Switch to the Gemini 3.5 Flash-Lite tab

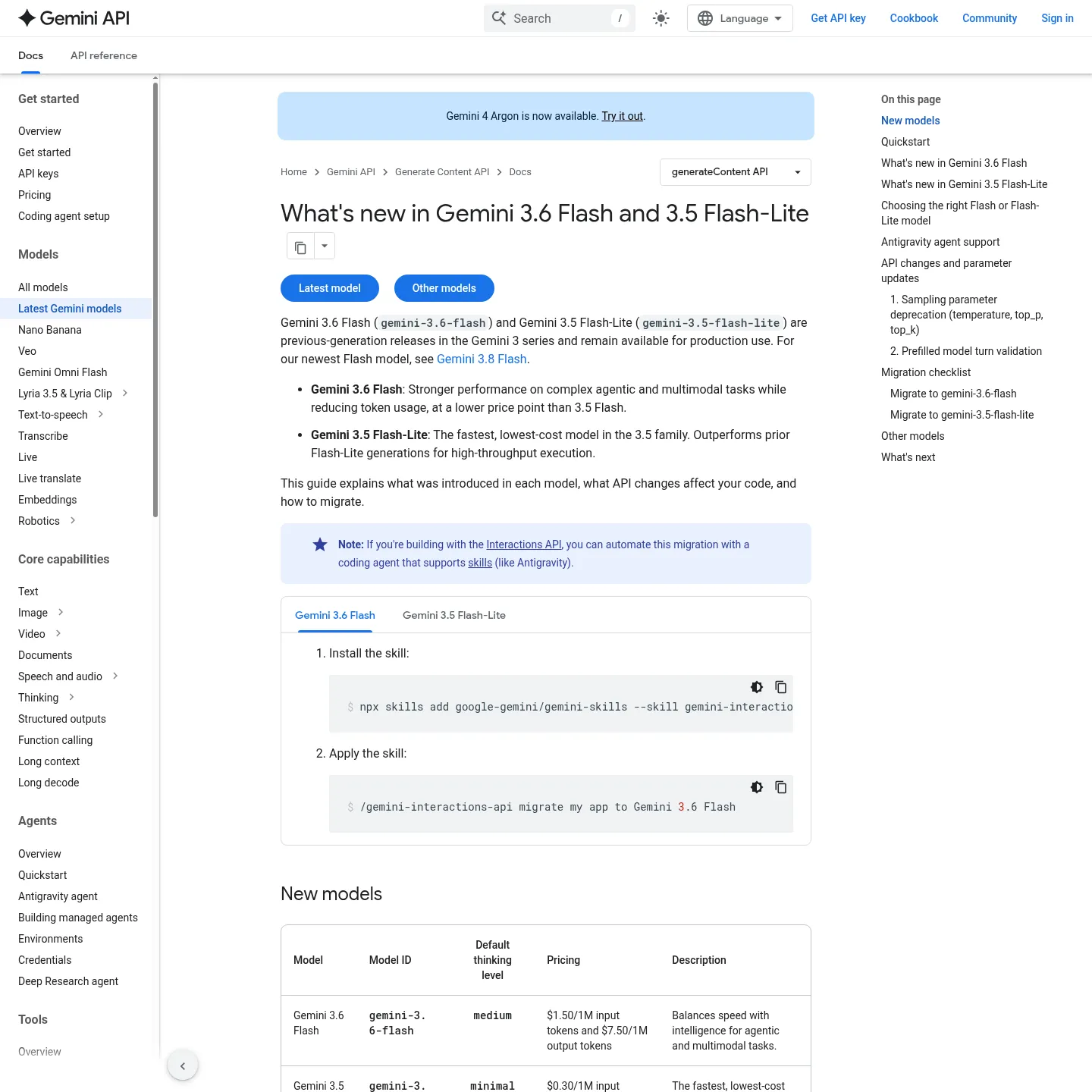coord(454,615)
